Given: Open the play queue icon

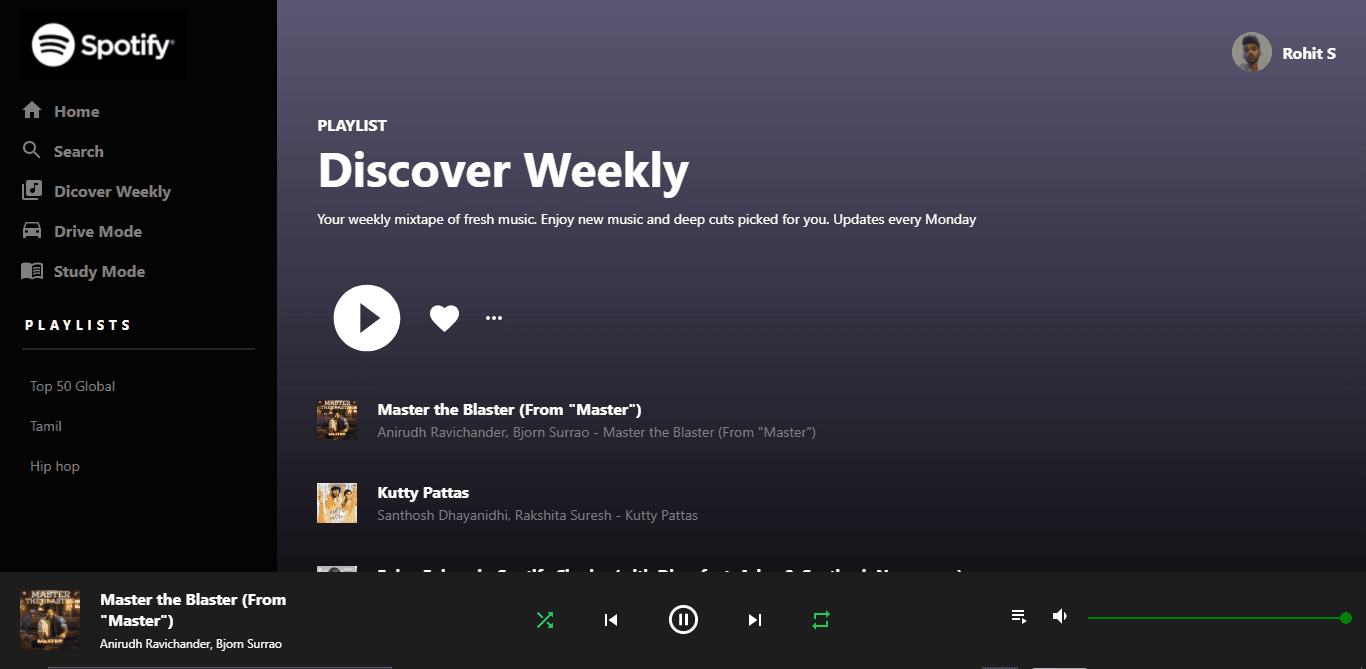Looking at the screenshot, I should pos(1019,616).
